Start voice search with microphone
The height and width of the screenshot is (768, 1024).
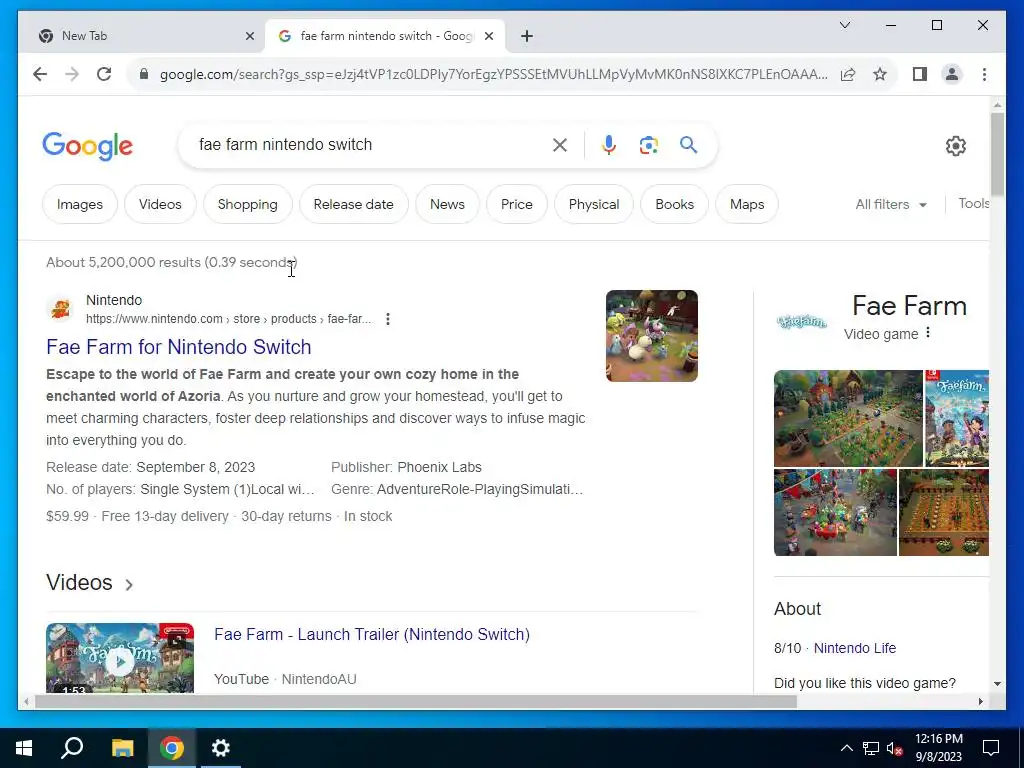click(609, 145)
